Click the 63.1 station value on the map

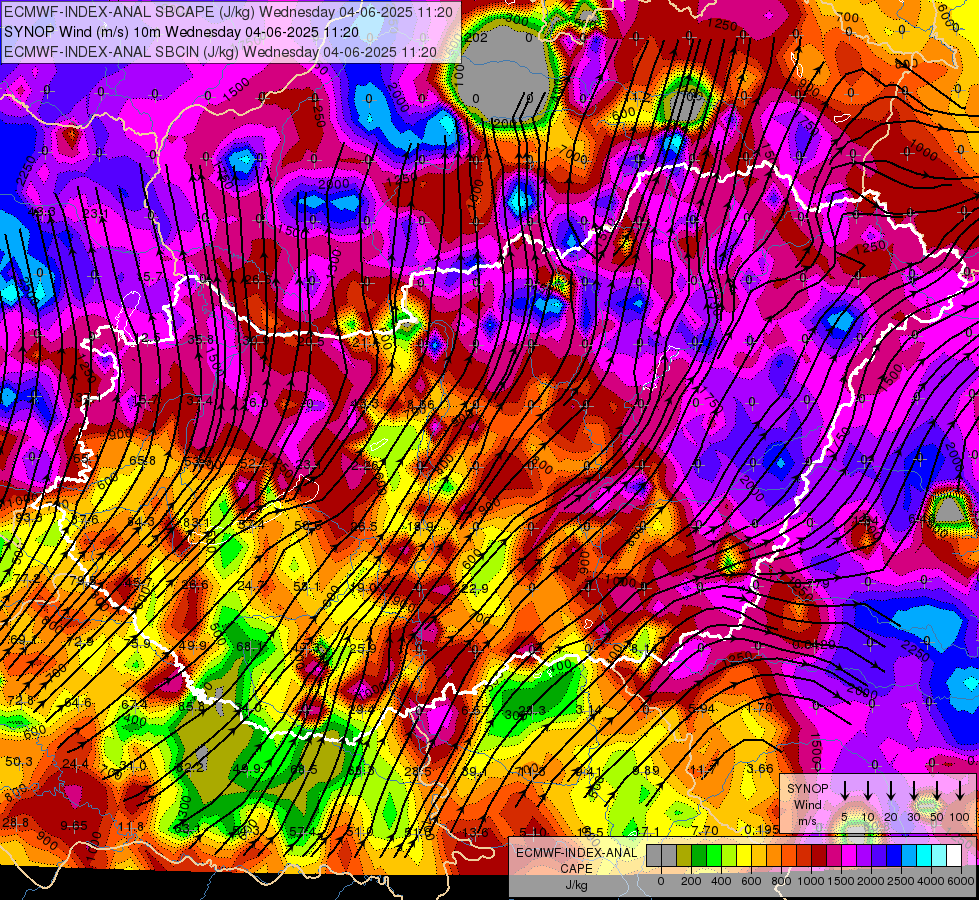187,829
